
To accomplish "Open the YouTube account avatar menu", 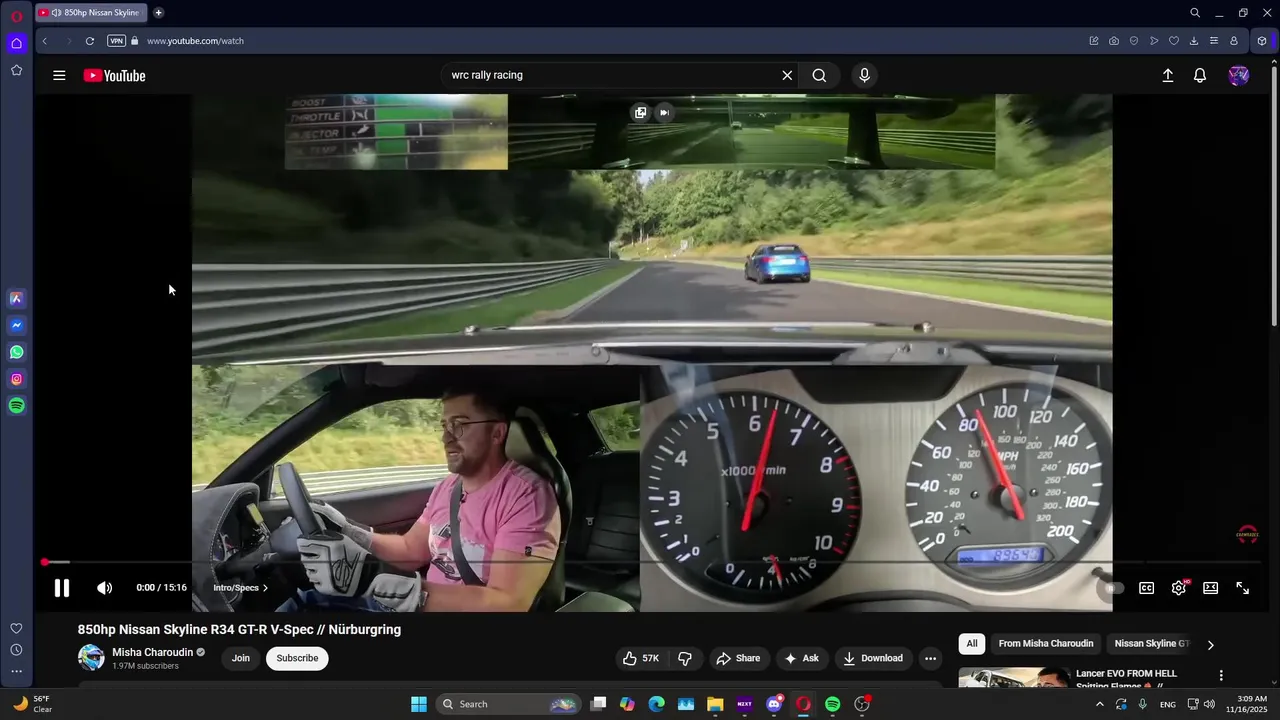I will click(x=1239, y=75).
